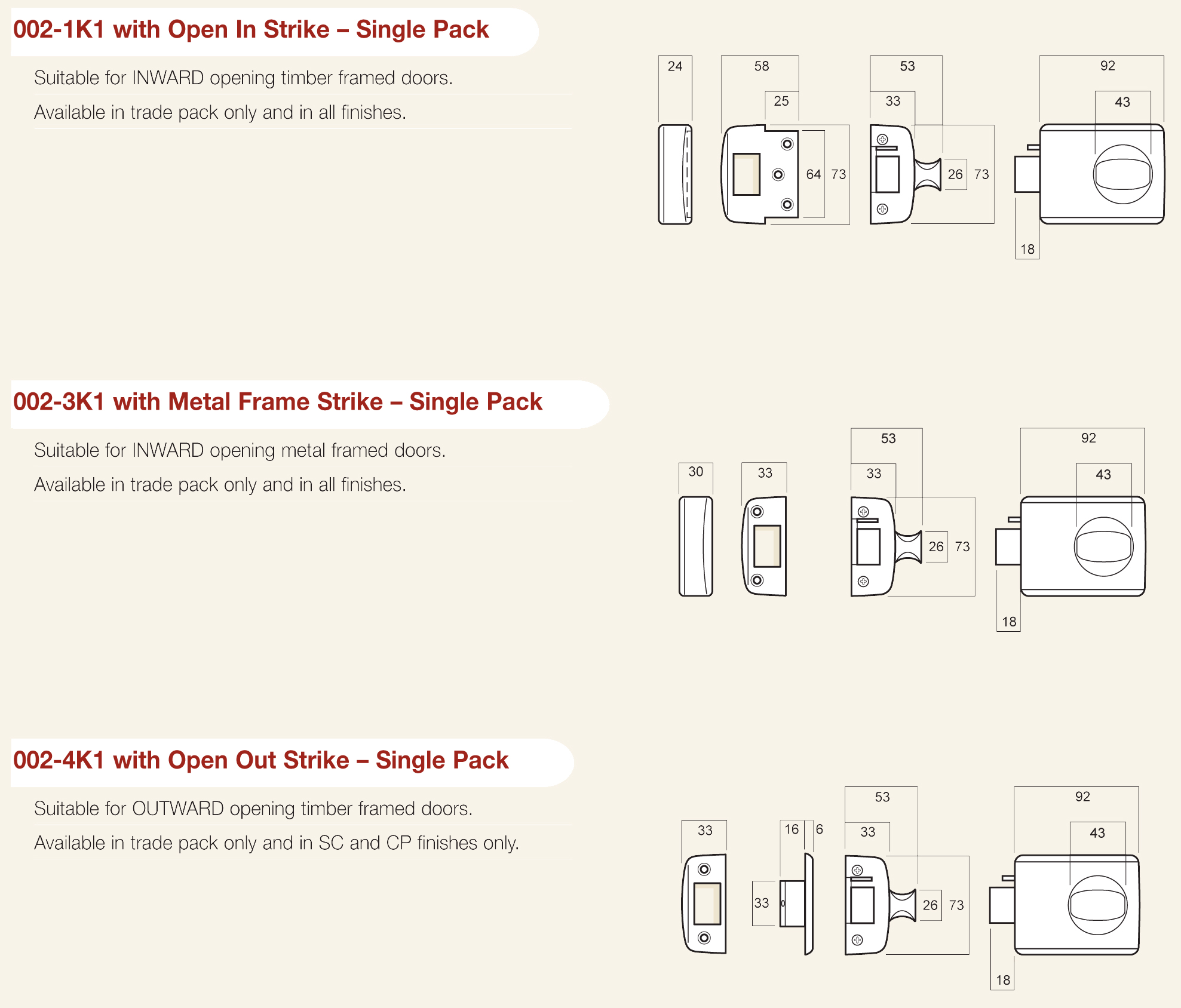Screen dimensions: 1181x1008
Task: Select the metal frame strike drawing labeled 33
Action: coord(765,546)
